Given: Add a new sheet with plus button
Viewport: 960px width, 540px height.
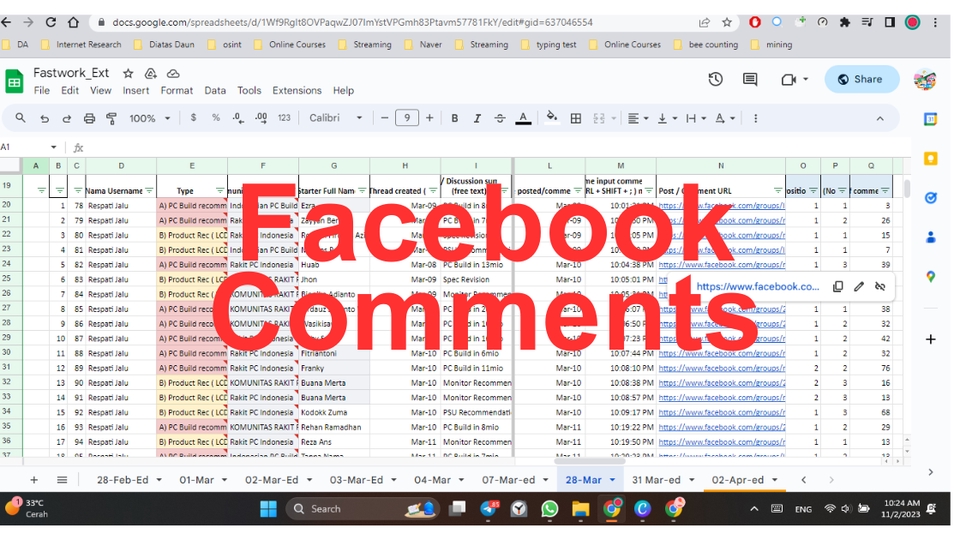Looking at the screenshot, I should [34, 480].
